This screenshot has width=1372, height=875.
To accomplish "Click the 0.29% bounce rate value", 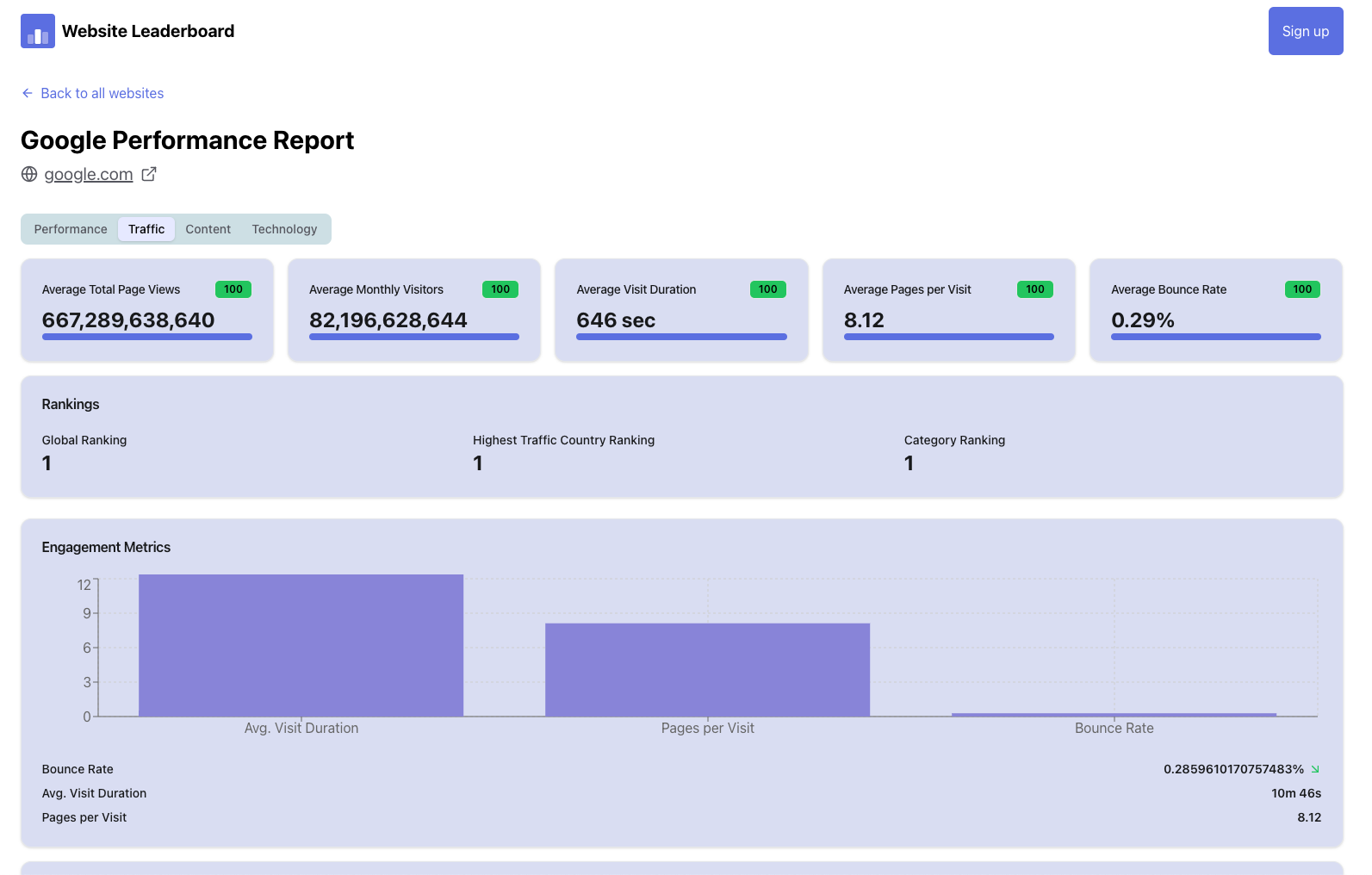I will coord(1143,320).
